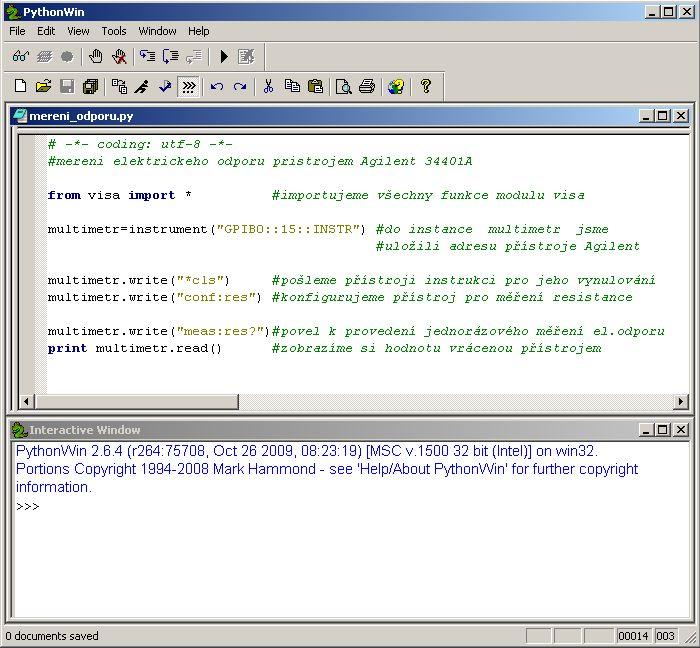Open the Window menu
This screenshot has width=700, height=648.
[157, 31]
